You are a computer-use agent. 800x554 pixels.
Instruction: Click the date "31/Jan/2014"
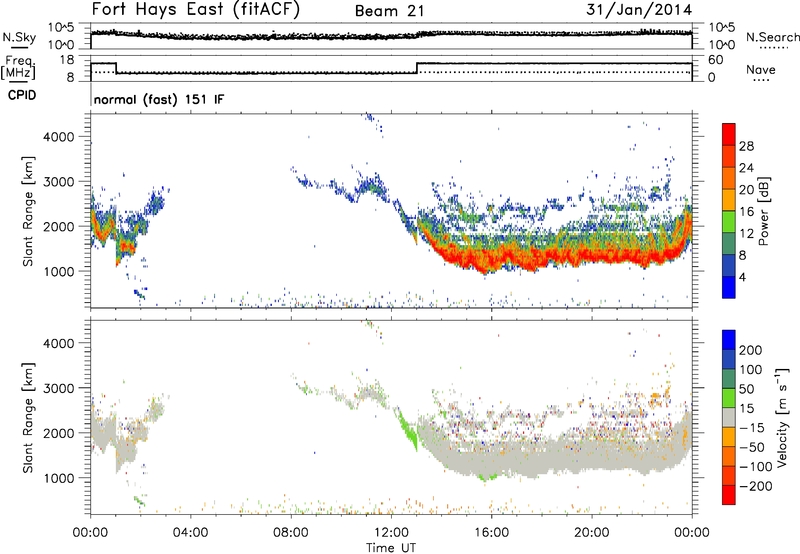[x=639, y=10]
